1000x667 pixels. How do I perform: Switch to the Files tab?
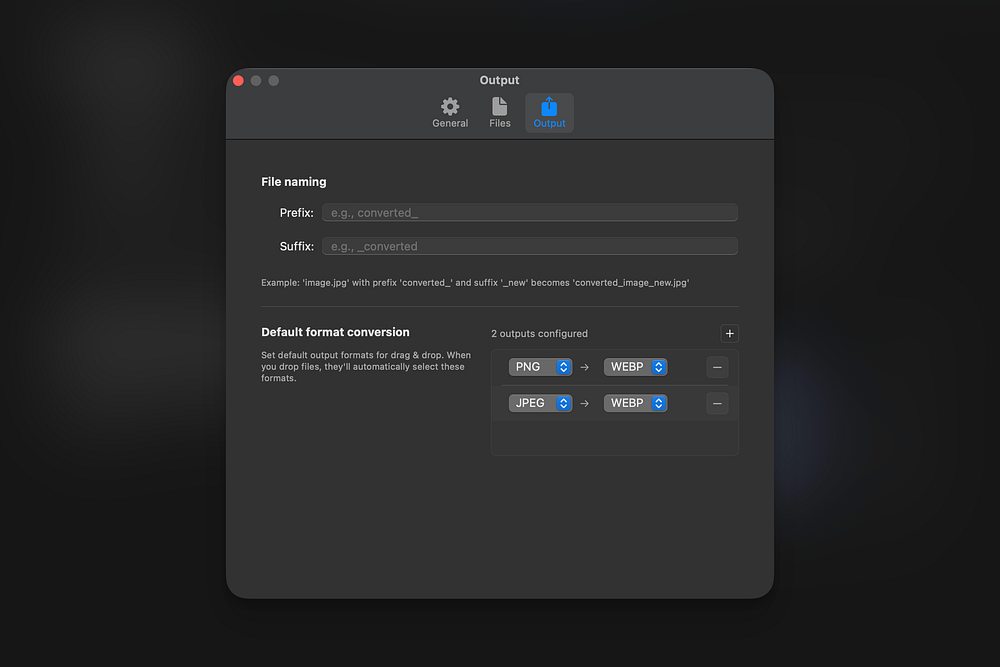(499, 113)
